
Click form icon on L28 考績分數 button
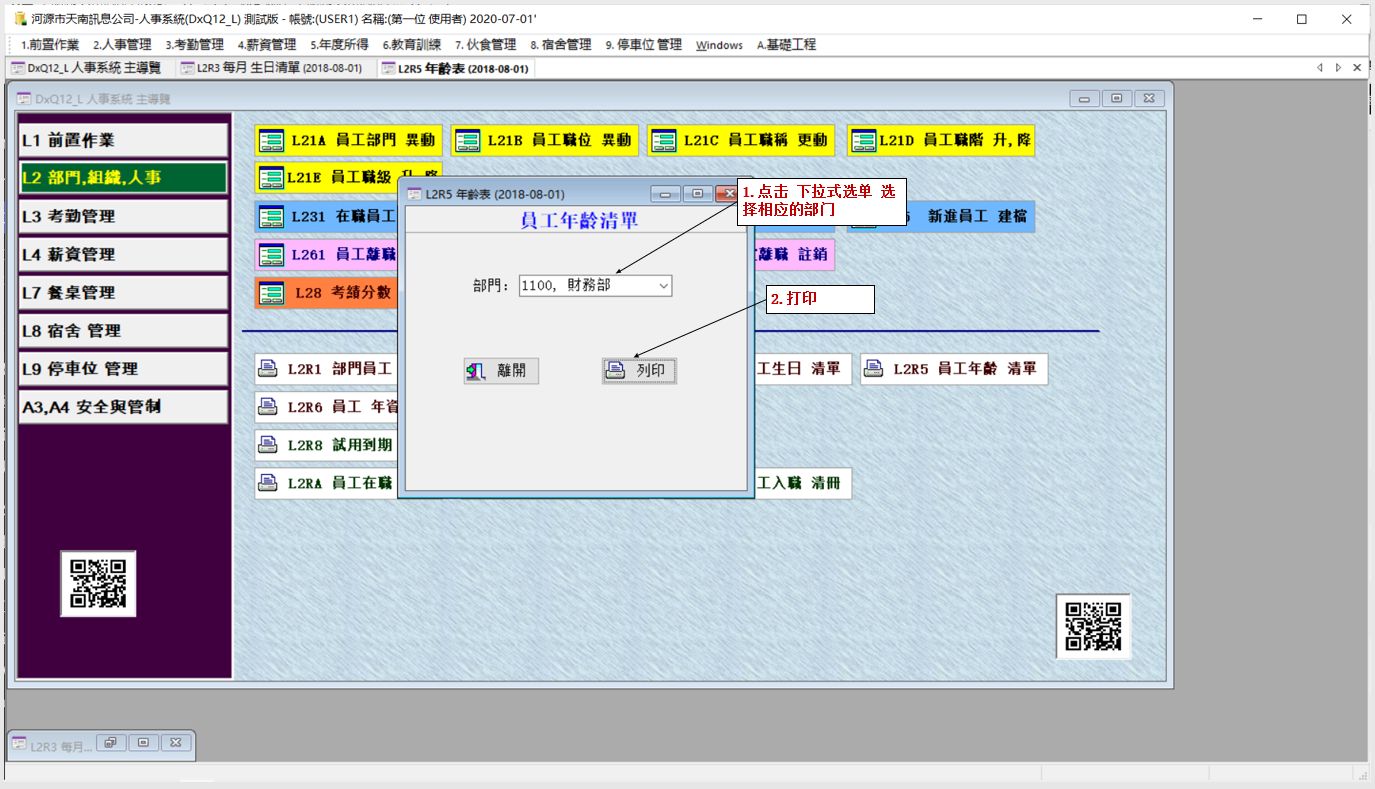pos(271,293)
